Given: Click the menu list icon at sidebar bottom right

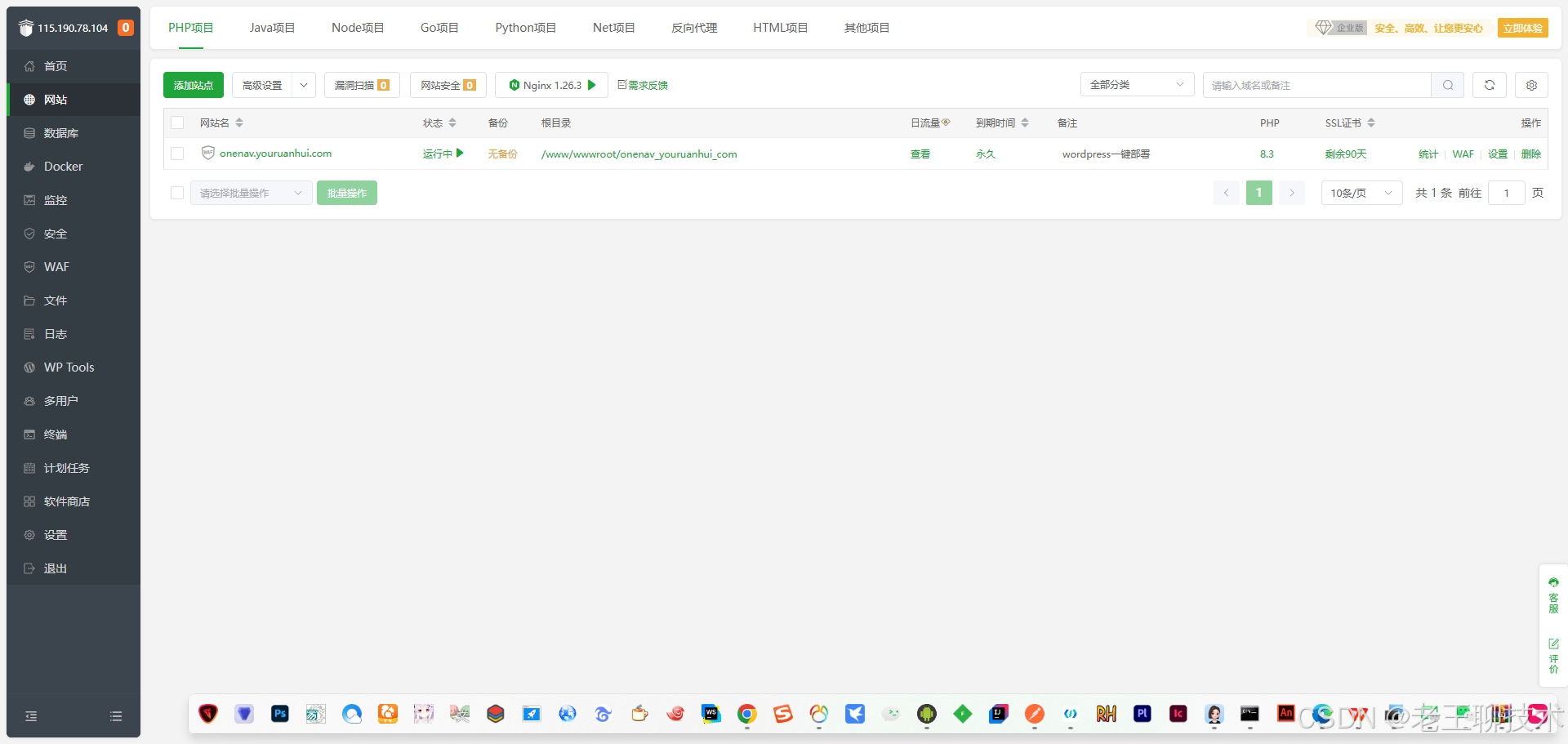Looking at the screenshot, I should tap(116, 716).
